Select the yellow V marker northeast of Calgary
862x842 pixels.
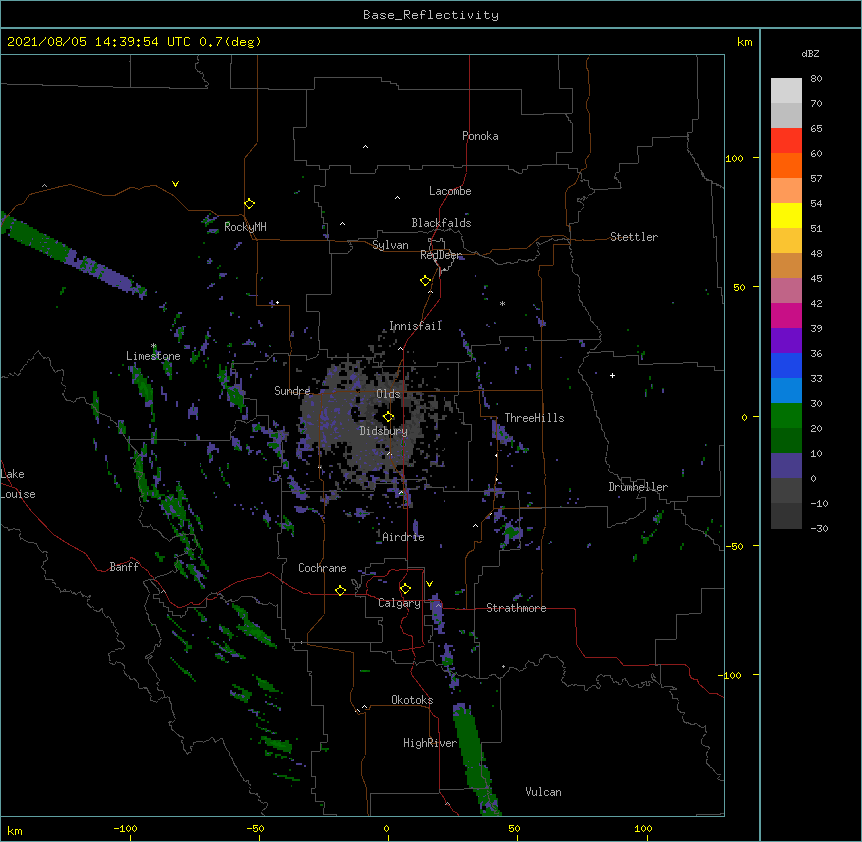(429, 584)
